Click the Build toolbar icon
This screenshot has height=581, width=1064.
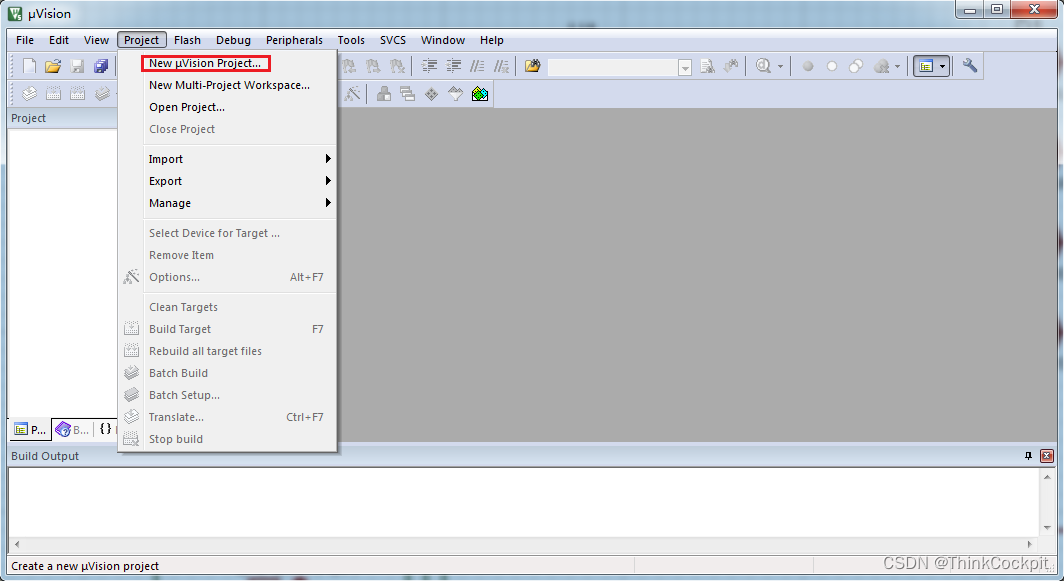coord(53,94)
